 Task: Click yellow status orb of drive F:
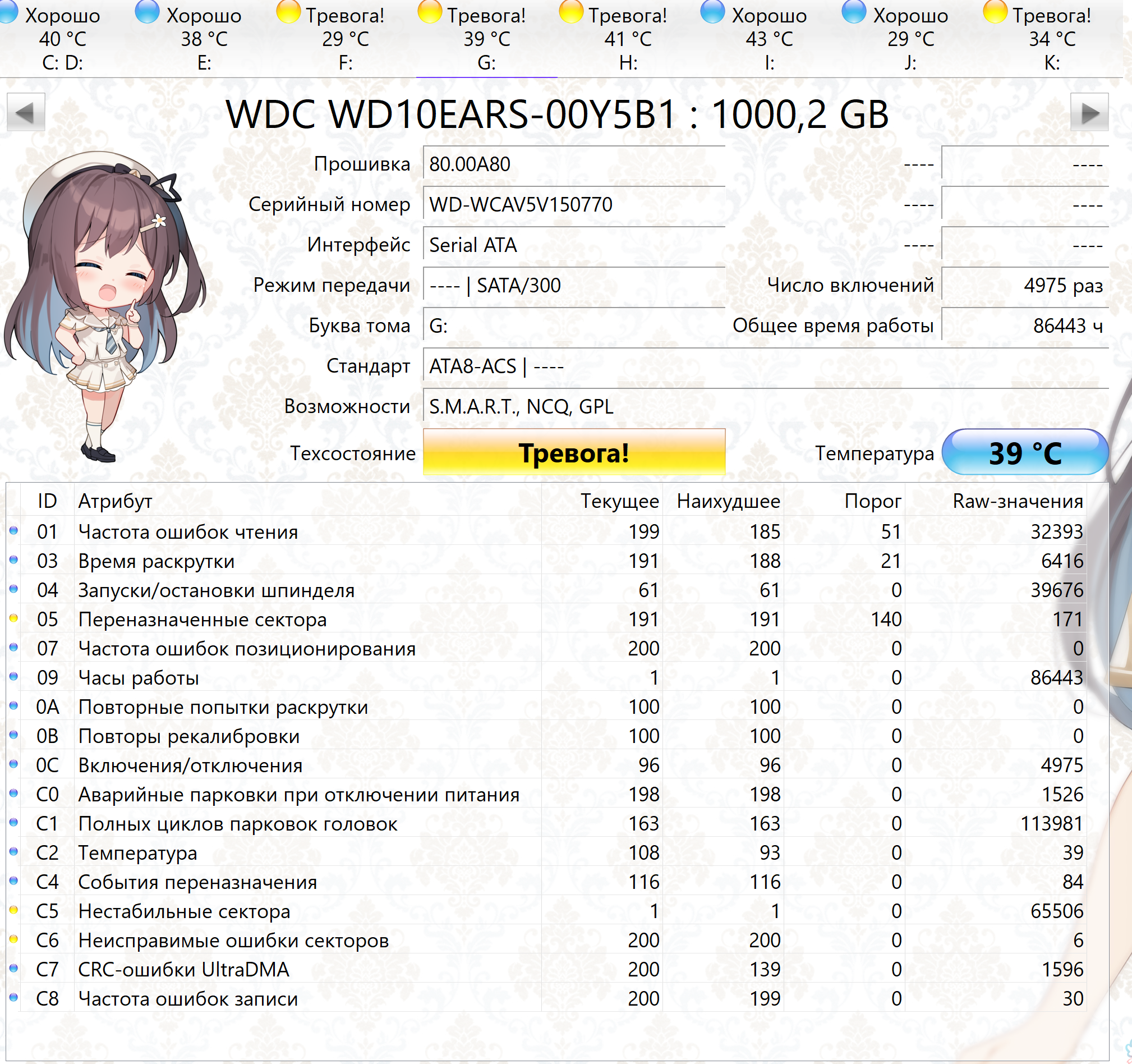289,11
